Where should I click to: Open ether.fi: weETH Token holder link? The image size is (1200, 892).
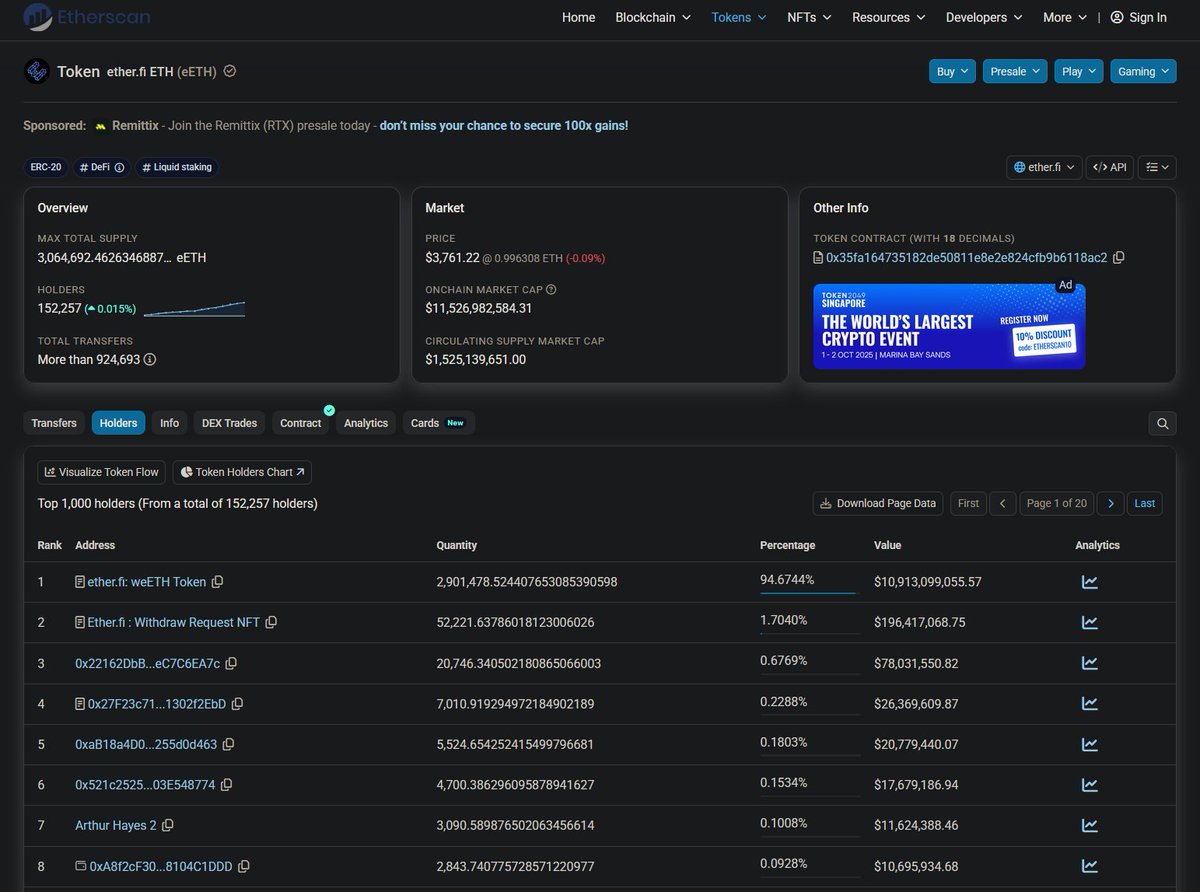(146, 582)
